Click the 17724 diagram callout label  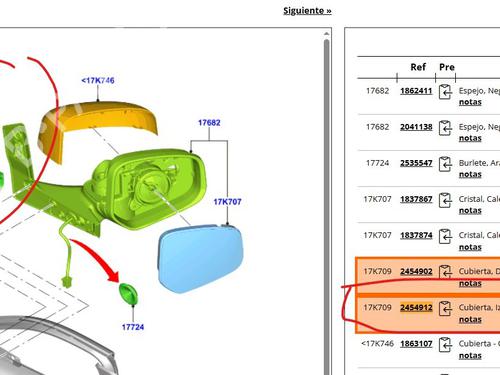pos(133,327)
